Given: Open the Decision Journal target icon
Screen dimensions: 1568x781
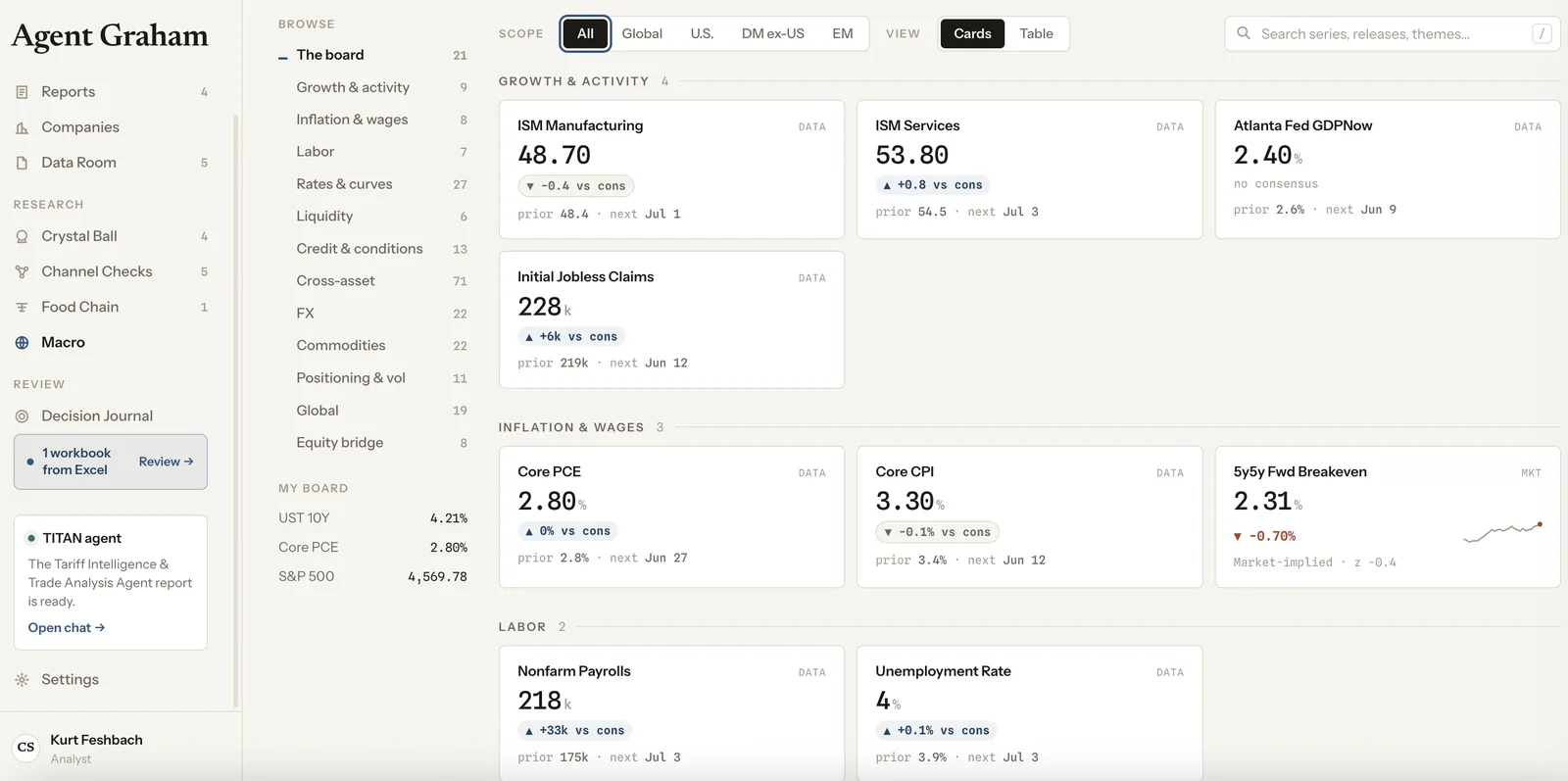Looking at the screenshot, I should (x=22, y=415).
